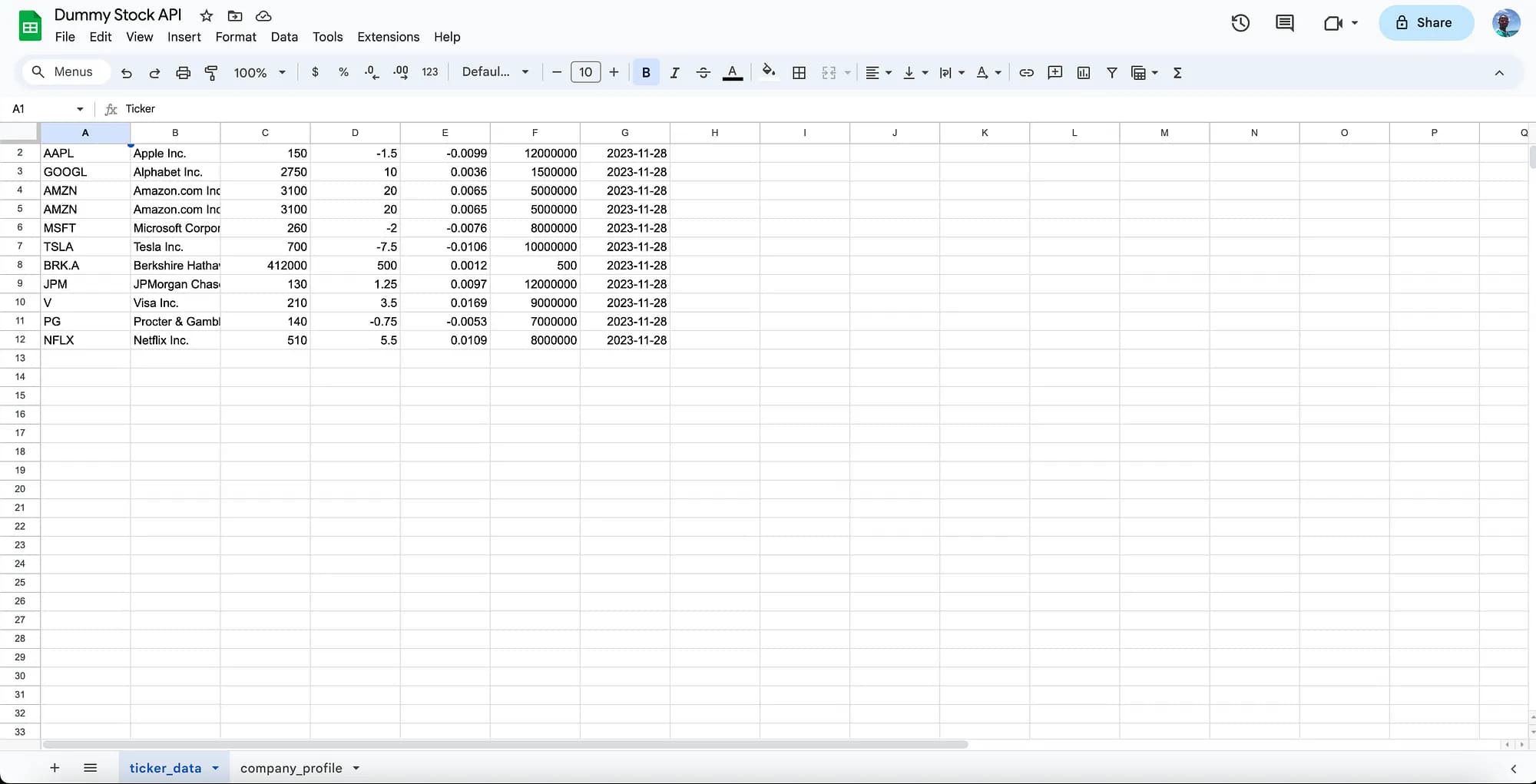
Task: Expand the Merge cells dropdown arrow
Action: [848, 73]
